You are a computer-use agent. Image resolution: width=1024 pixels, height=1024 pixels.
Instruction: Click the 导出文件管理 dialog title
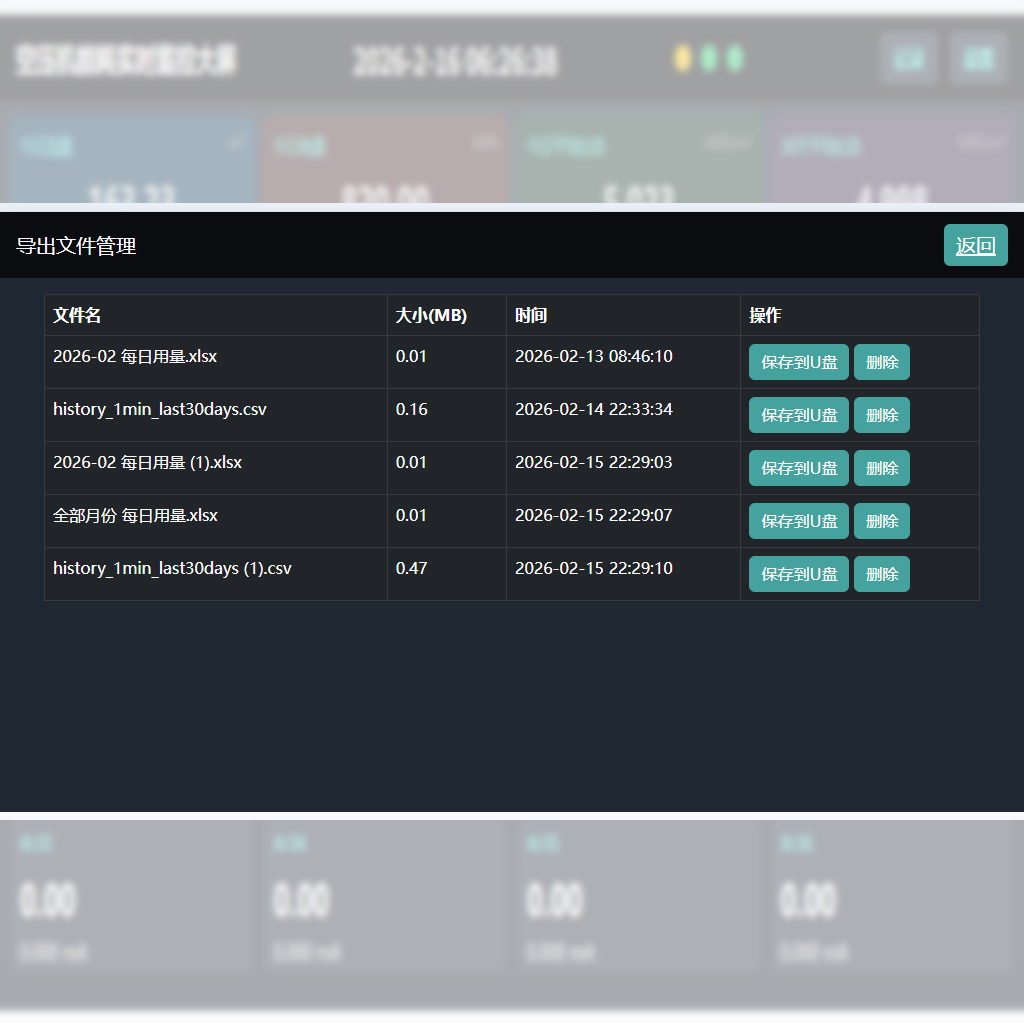click(x=76, y=246)
